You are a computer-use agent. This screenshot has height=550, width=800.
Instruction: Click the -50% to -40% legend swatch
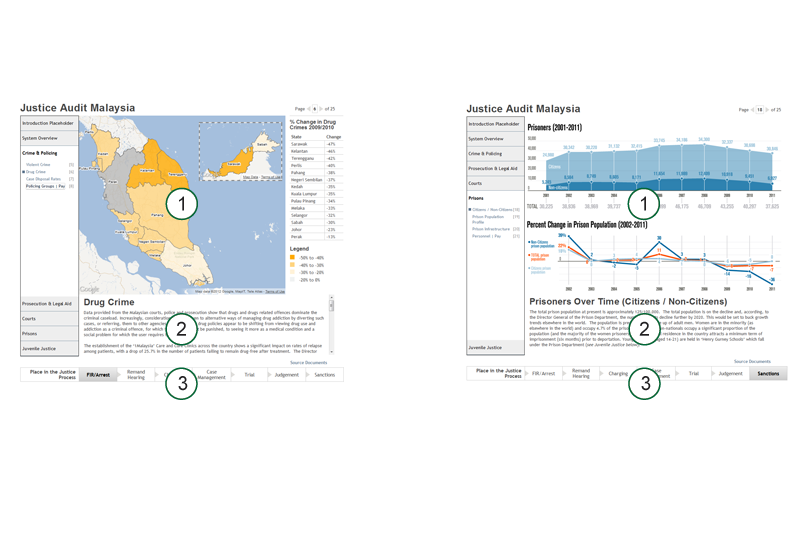[292, 257]
